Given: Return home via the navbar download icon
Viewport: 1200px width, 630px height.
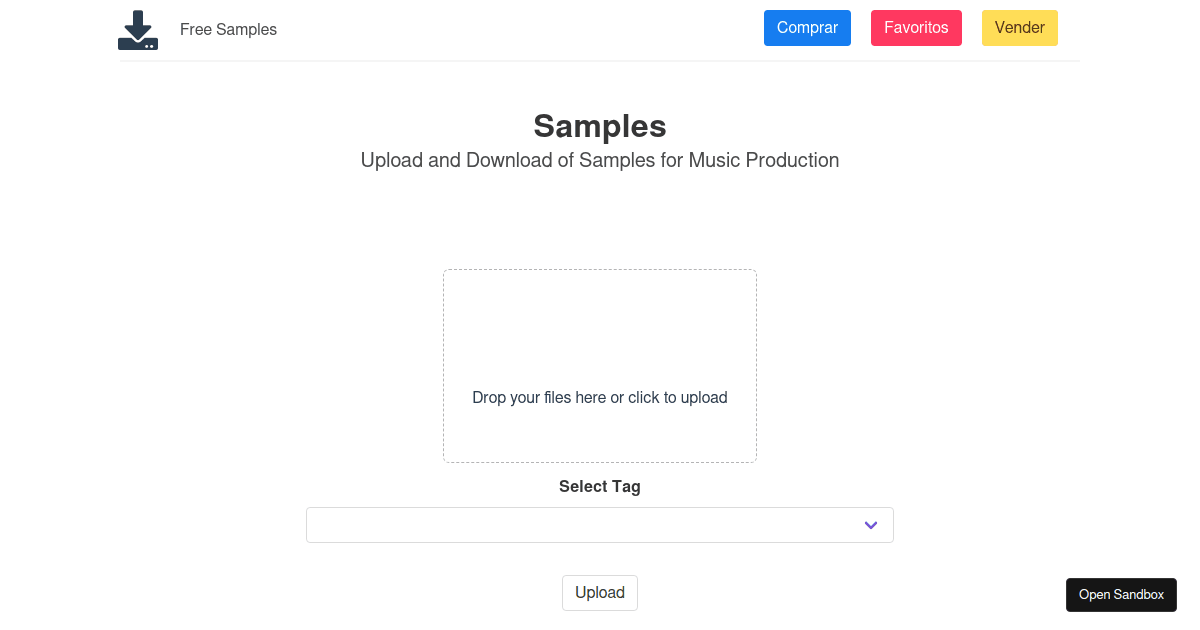Looking at the screenshot, I should [138, 30].
